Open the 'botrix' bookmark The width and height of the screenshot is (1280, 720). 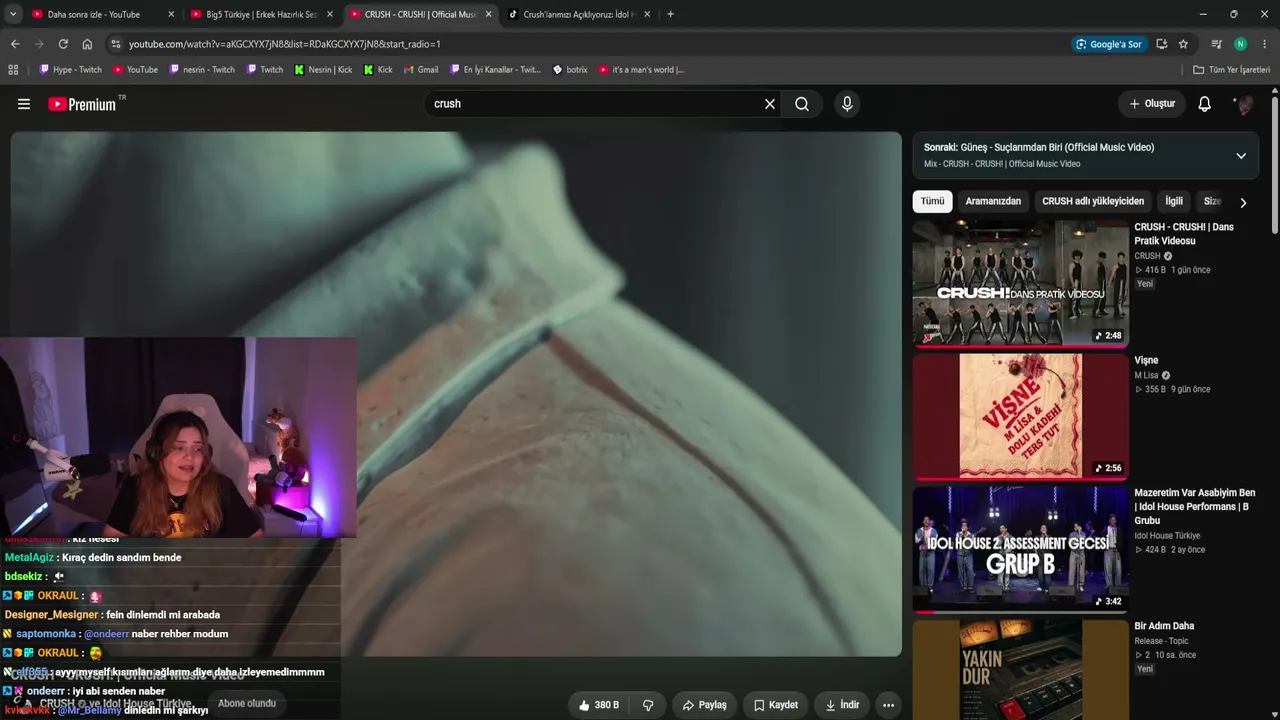[570, 70]
